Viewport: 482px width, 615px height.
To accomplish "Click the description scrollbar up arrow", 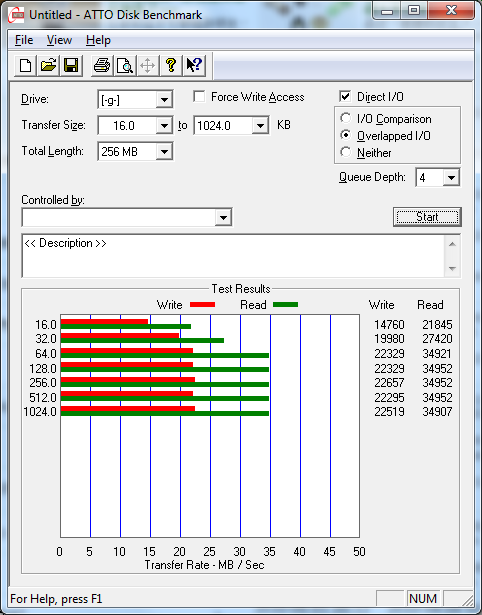I will [452, 244].
